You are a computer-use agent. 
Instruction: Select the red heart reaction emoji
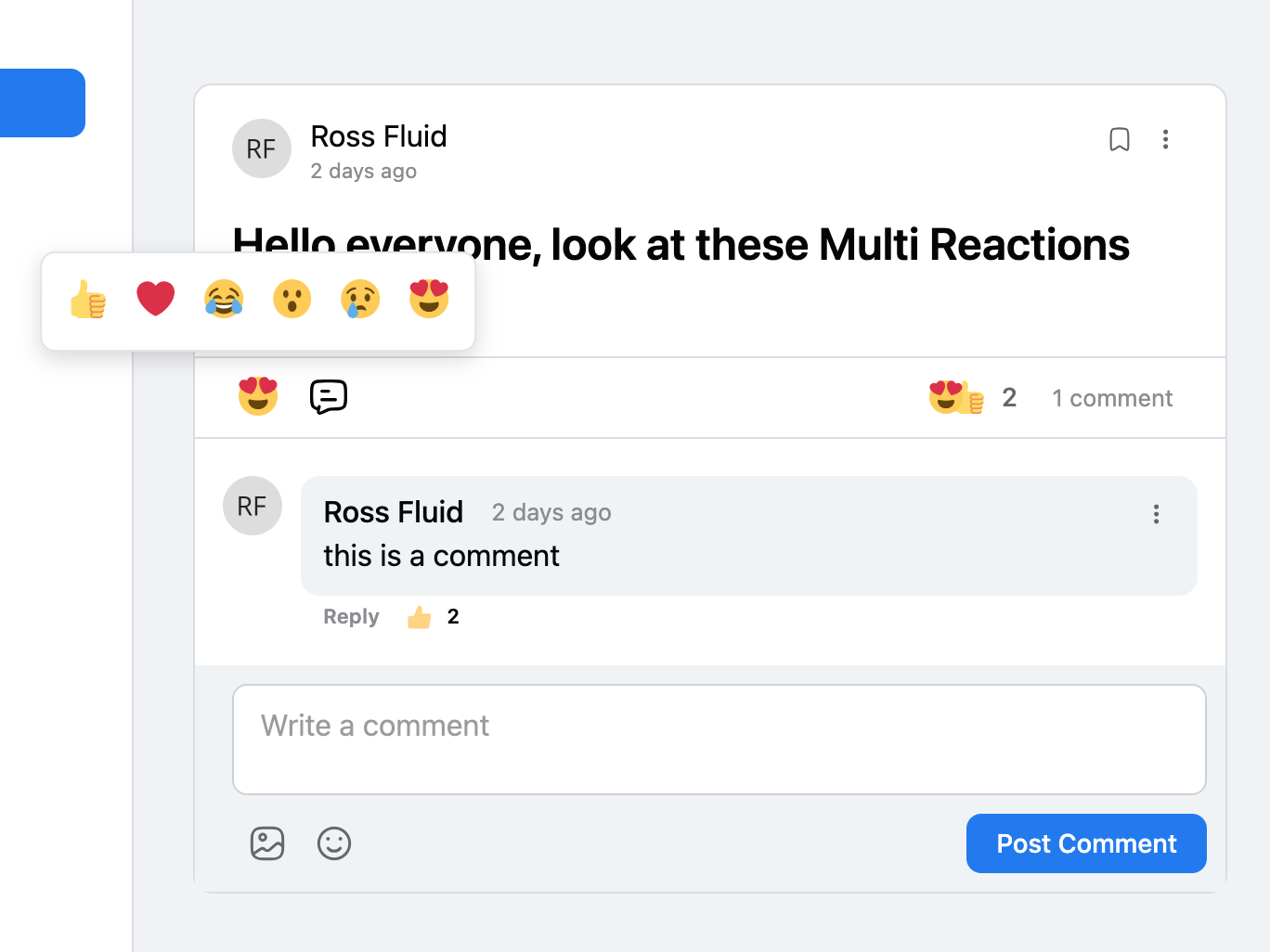coord(155,299)
